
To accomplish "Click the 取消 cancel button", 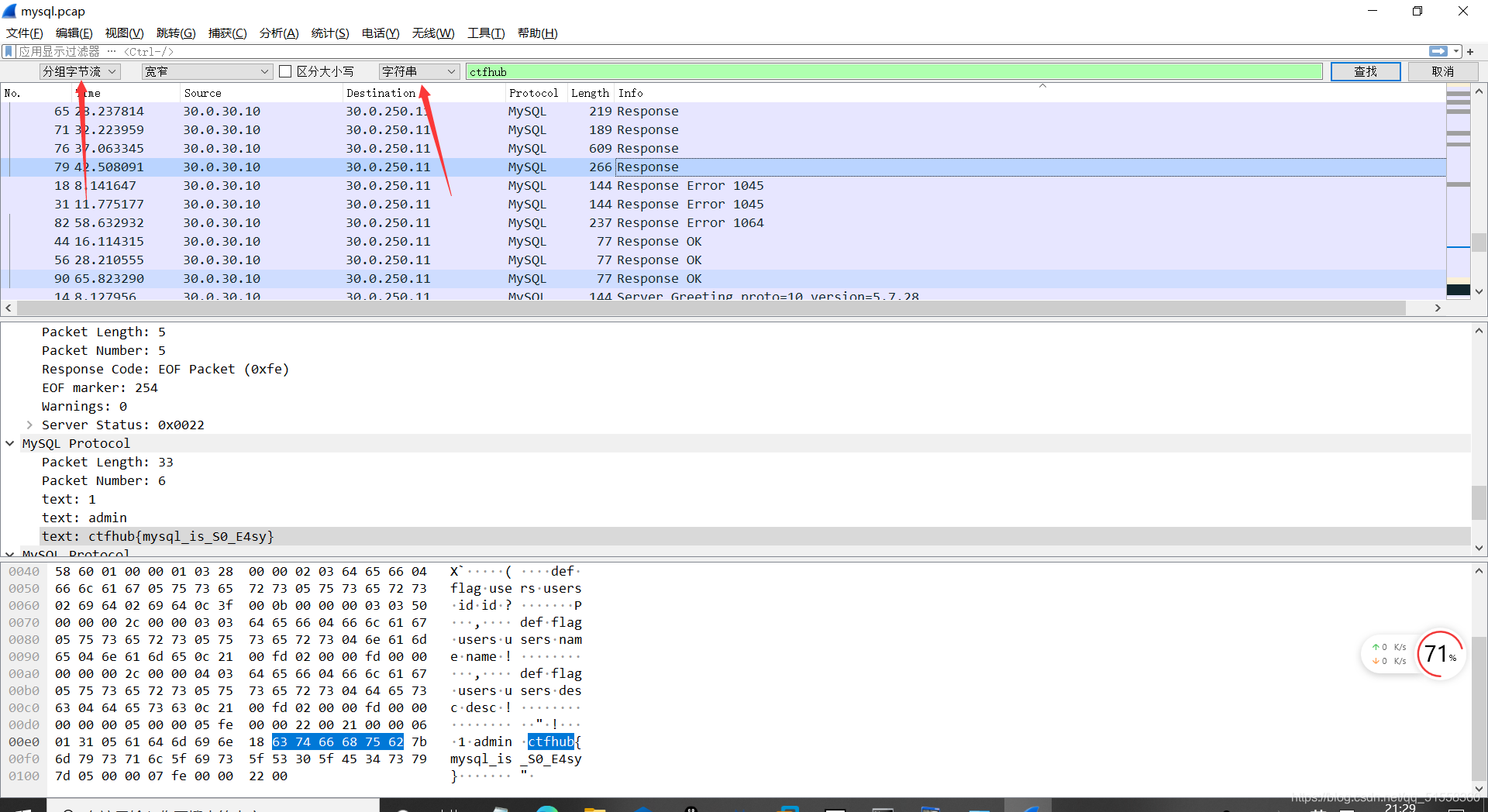I will [x=1443, y=71].
